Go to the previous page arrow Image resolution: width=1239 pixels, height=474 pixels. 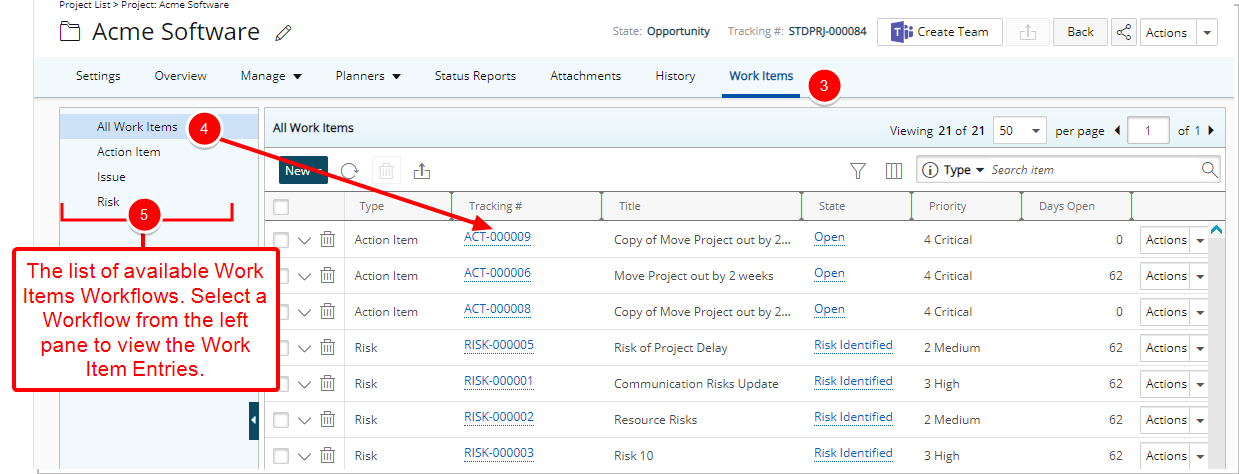tap(1117, 131)
